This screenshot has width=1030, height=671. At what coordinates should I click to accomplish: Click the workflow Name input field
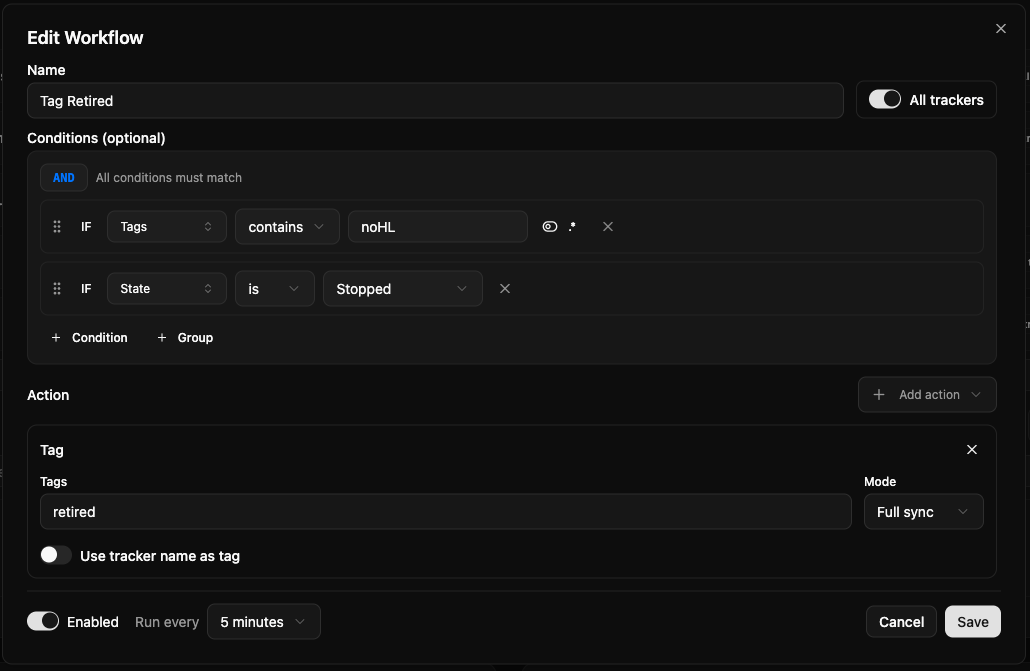pos(435,101)
